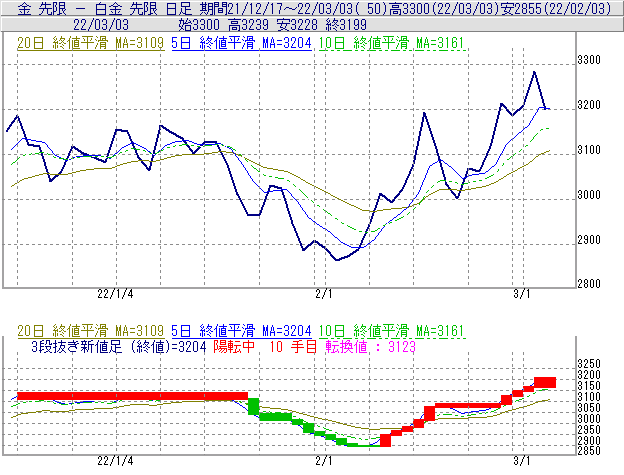Click the red 陽転中 status text

tap(234, 347)
